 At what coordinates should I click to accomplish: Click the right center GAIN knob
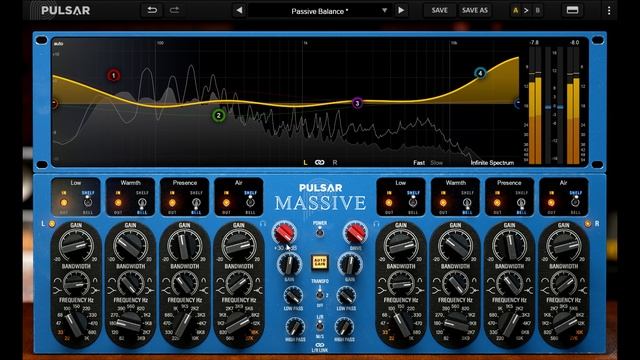click(350, 264)
